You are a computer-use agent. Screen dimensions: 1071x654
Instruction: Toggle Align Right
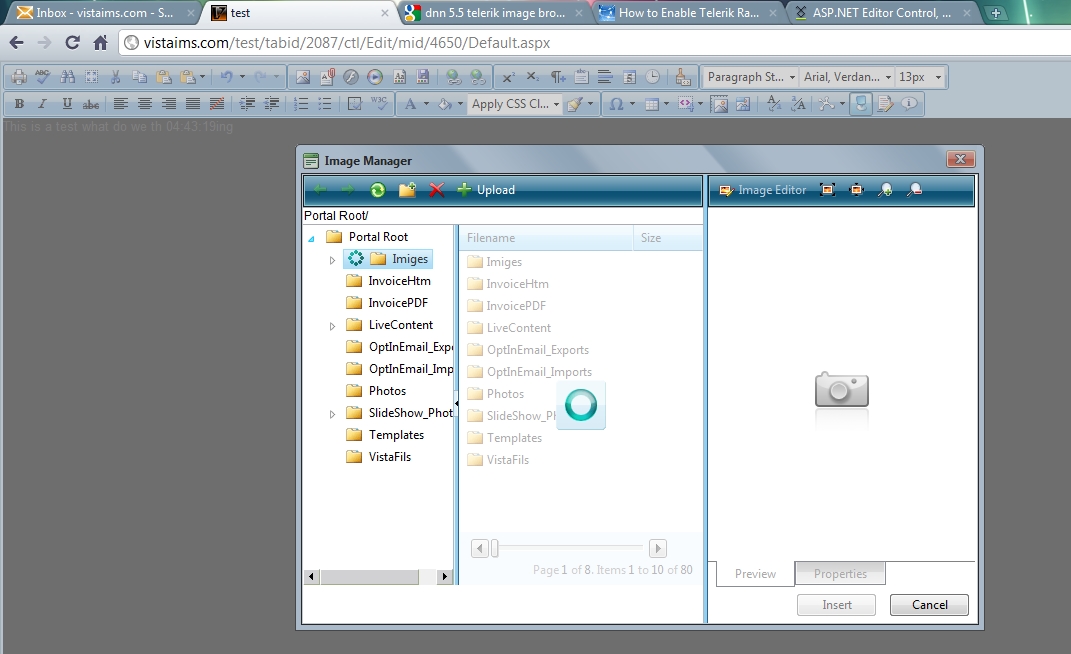tap(169, 104)
